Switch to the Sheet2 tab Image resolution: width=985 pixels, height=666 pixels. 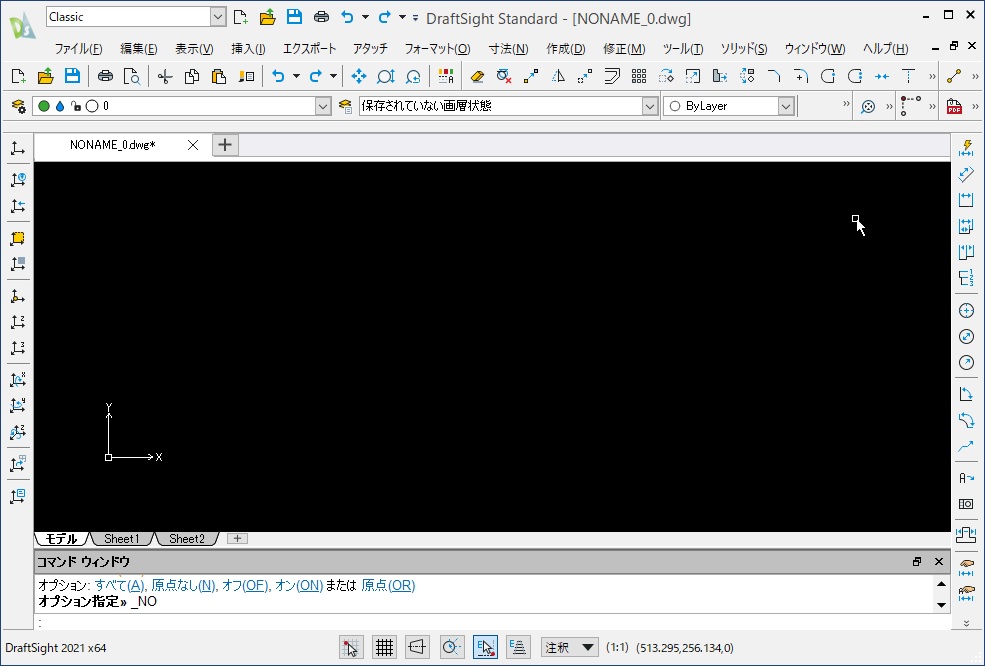(x=187, y=538)
